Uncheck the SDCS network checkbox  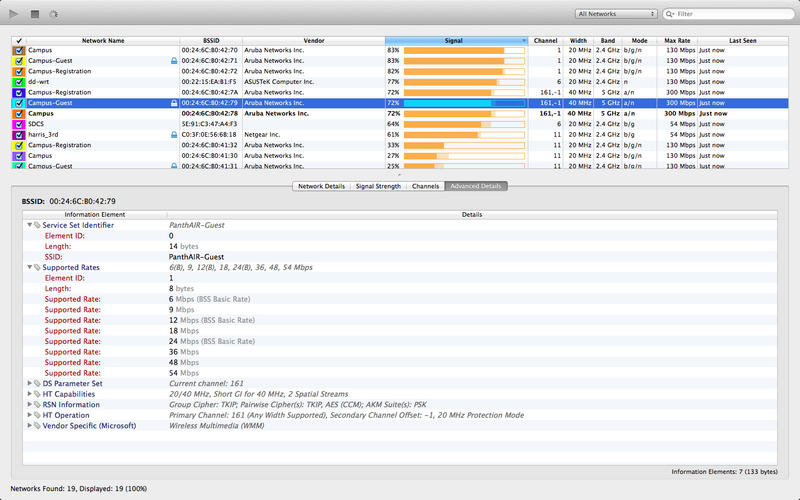19,124
